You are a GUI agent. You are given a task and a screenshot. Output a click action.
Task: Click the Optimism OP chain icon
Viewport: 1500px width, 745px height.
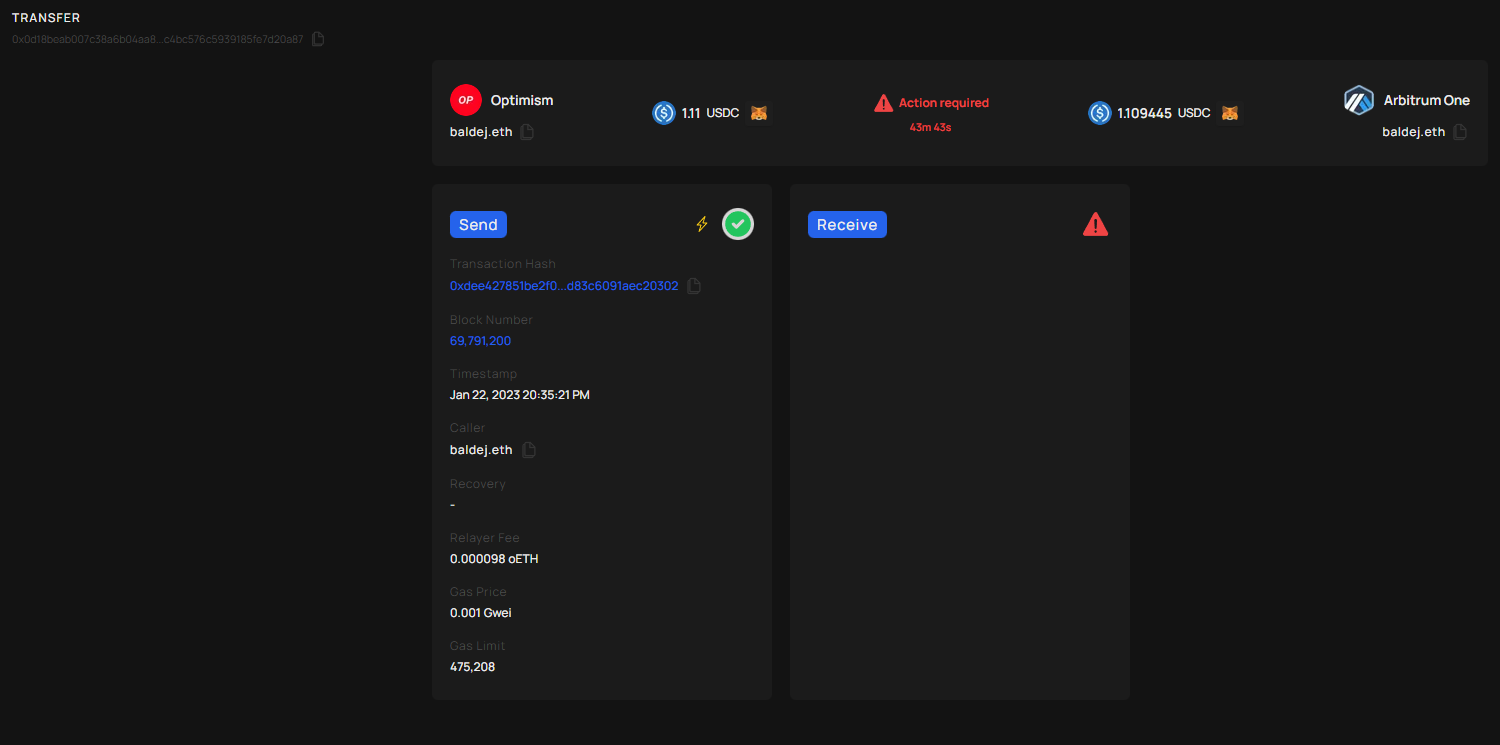(x=465, y=99)
